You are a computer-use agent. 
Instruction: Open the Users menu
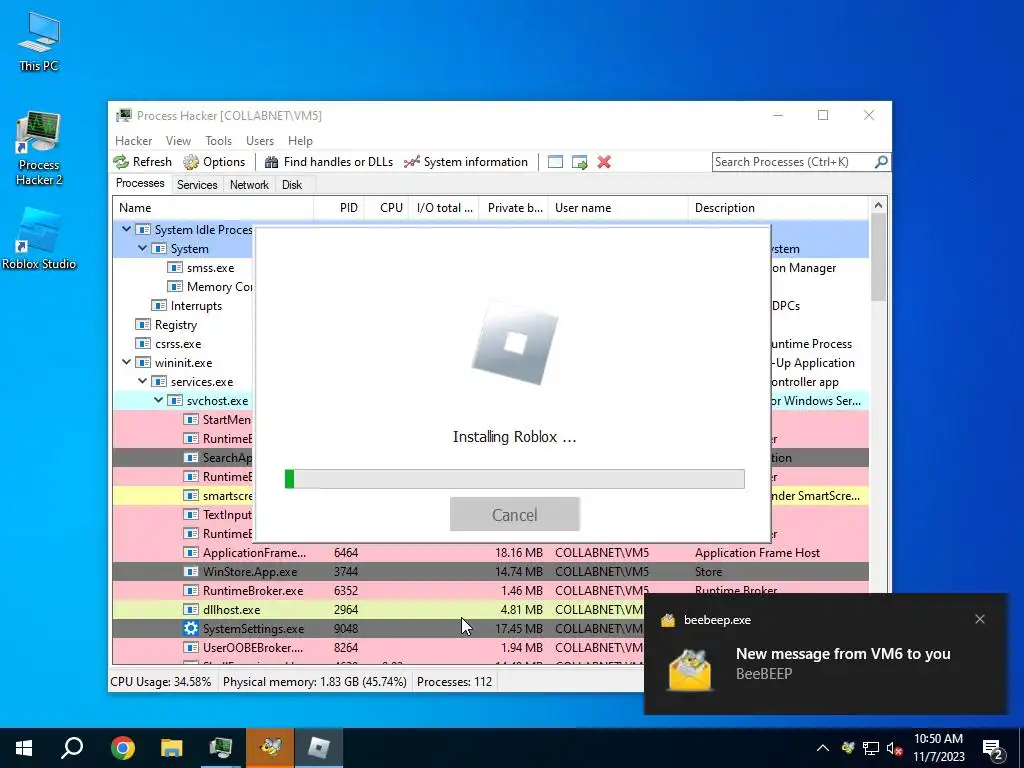tap(260, 140)
